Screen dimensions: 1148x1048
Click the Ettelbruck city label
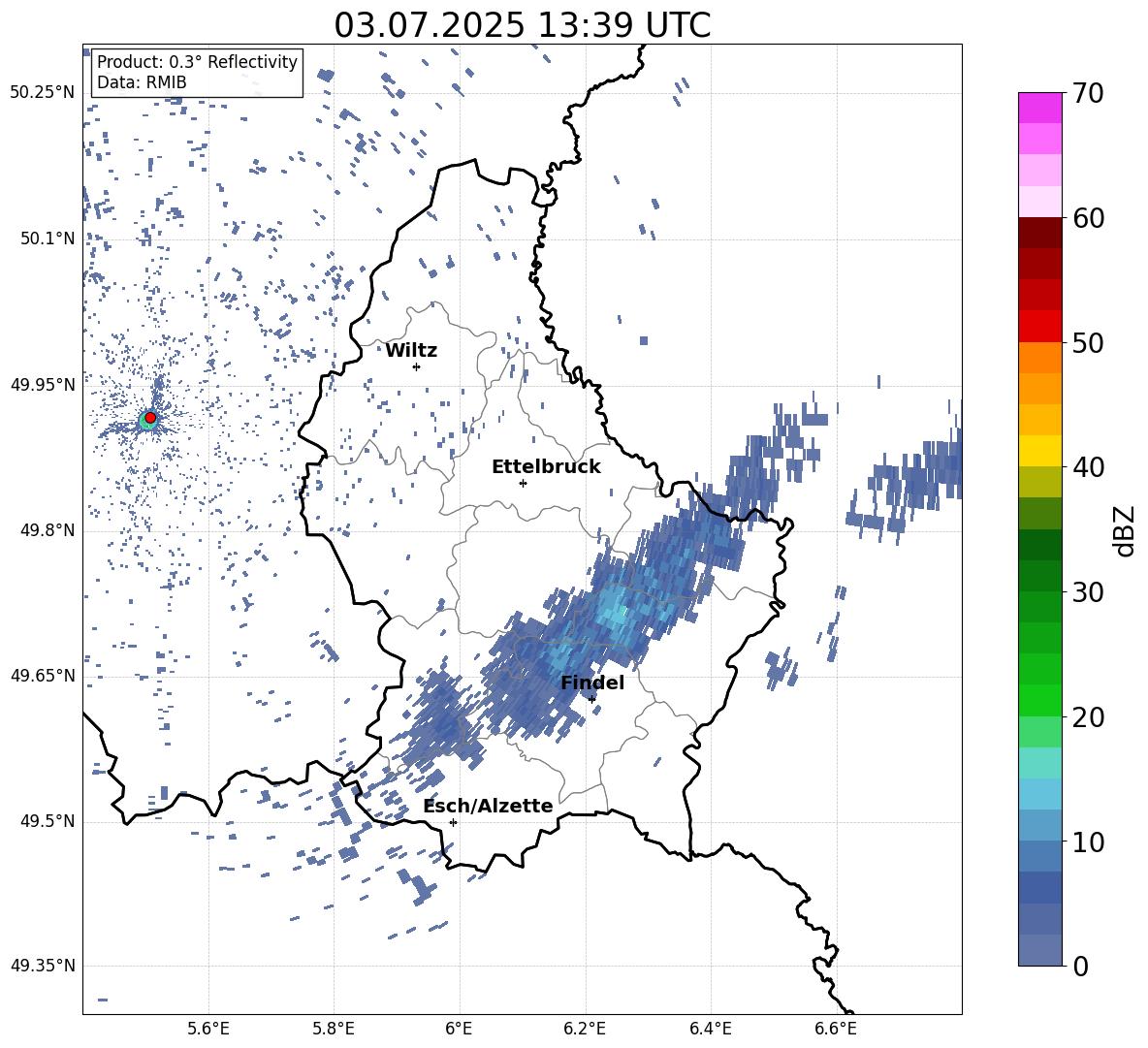pyautogui.click(x=546, y=467)
